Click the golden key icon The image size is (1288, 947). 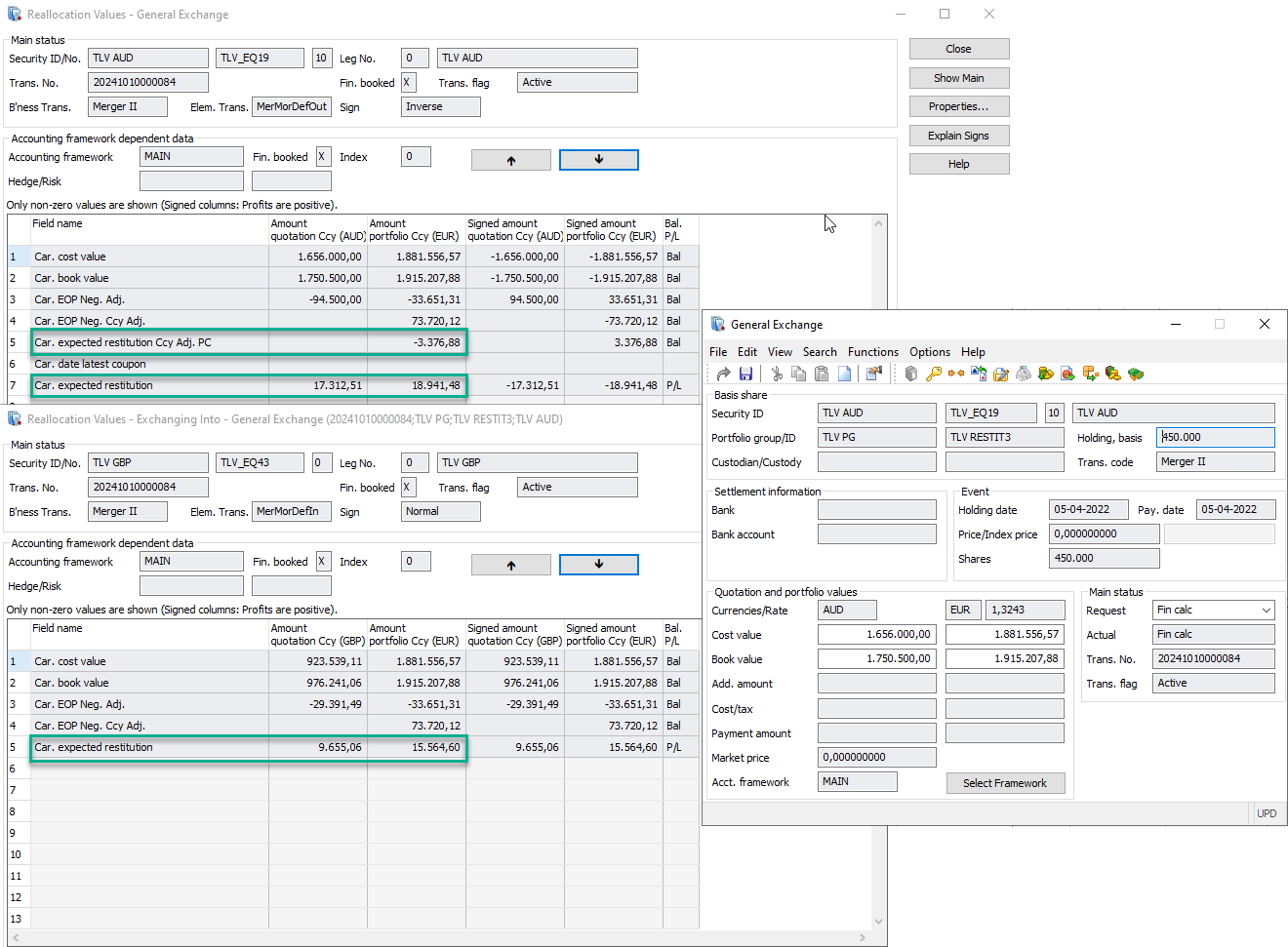pos(934,374)
